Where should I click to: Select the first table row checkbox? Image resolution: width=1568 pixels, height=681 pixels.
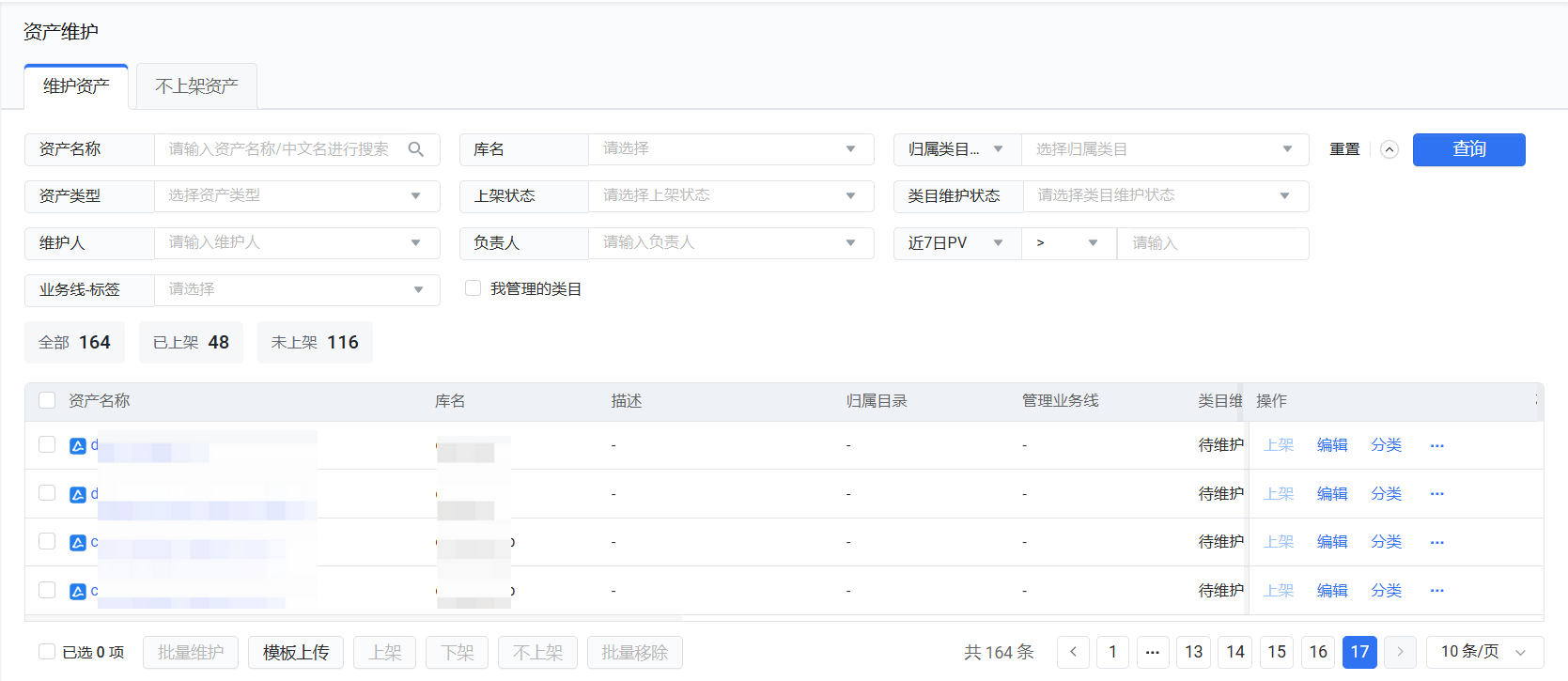(x=47, y=444)
